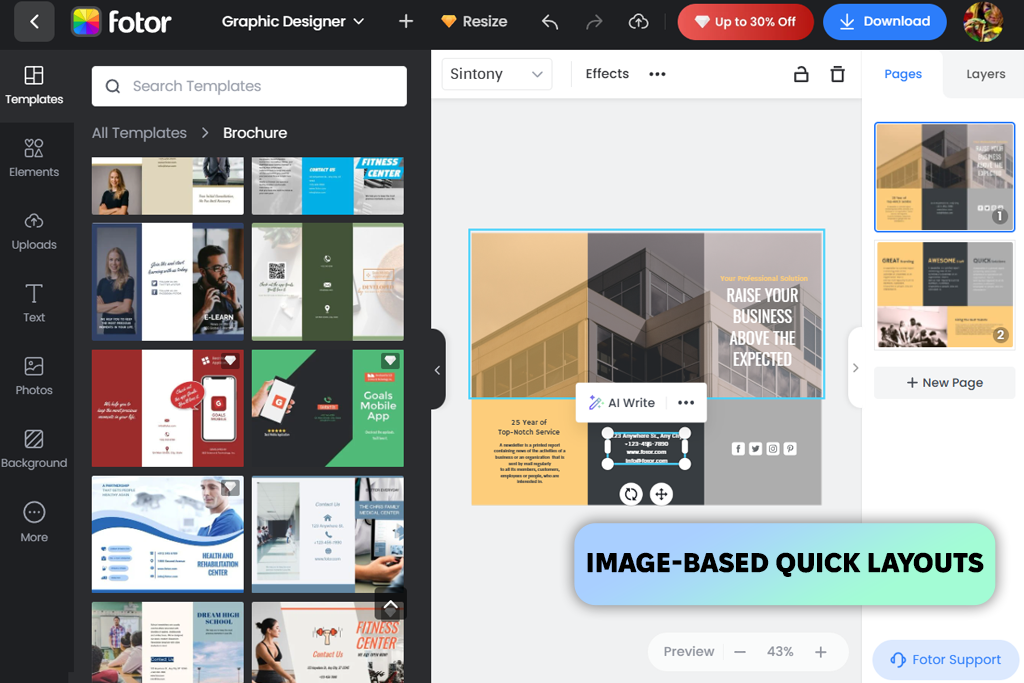Delete the selected element with trash icon
Screen dimensions: 1024x683
click(837, 74)
